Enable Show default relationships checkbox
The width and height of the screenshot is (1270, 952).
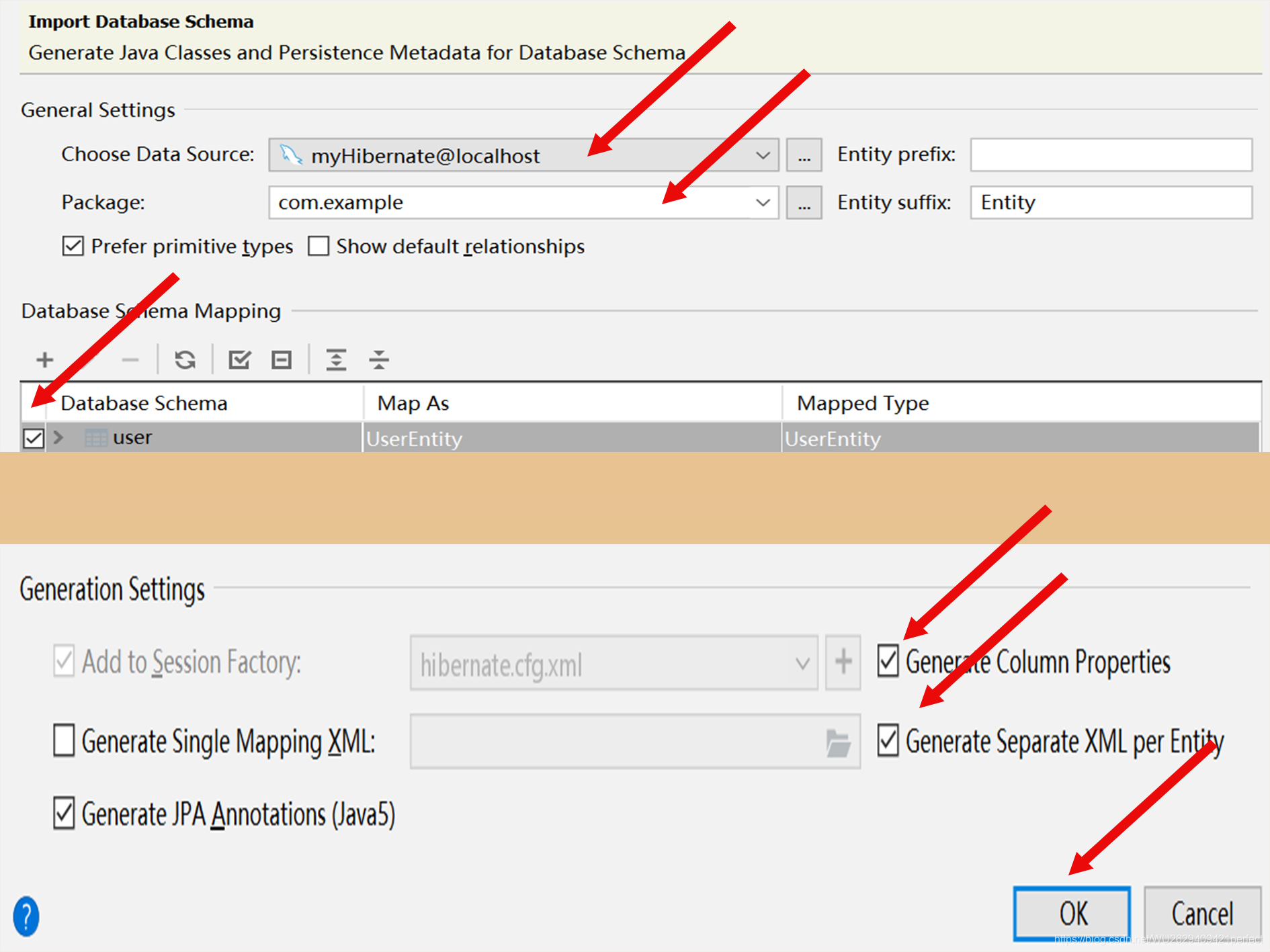pos(319,246)
